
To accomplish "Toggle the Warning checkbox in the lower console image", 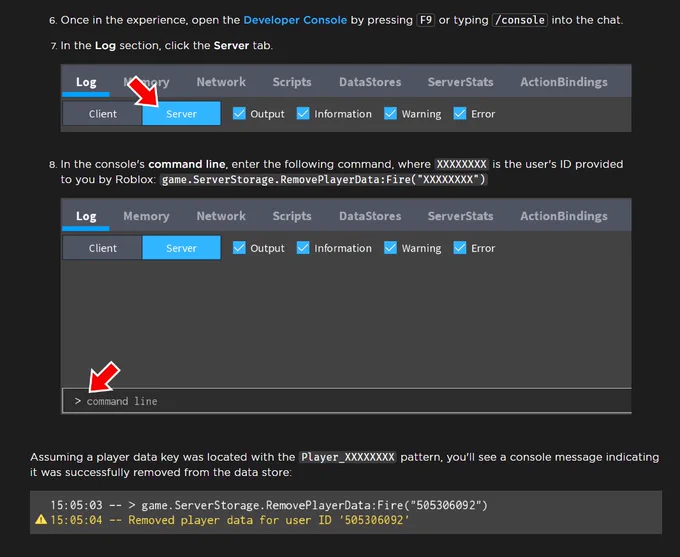I will coord(390,247).
